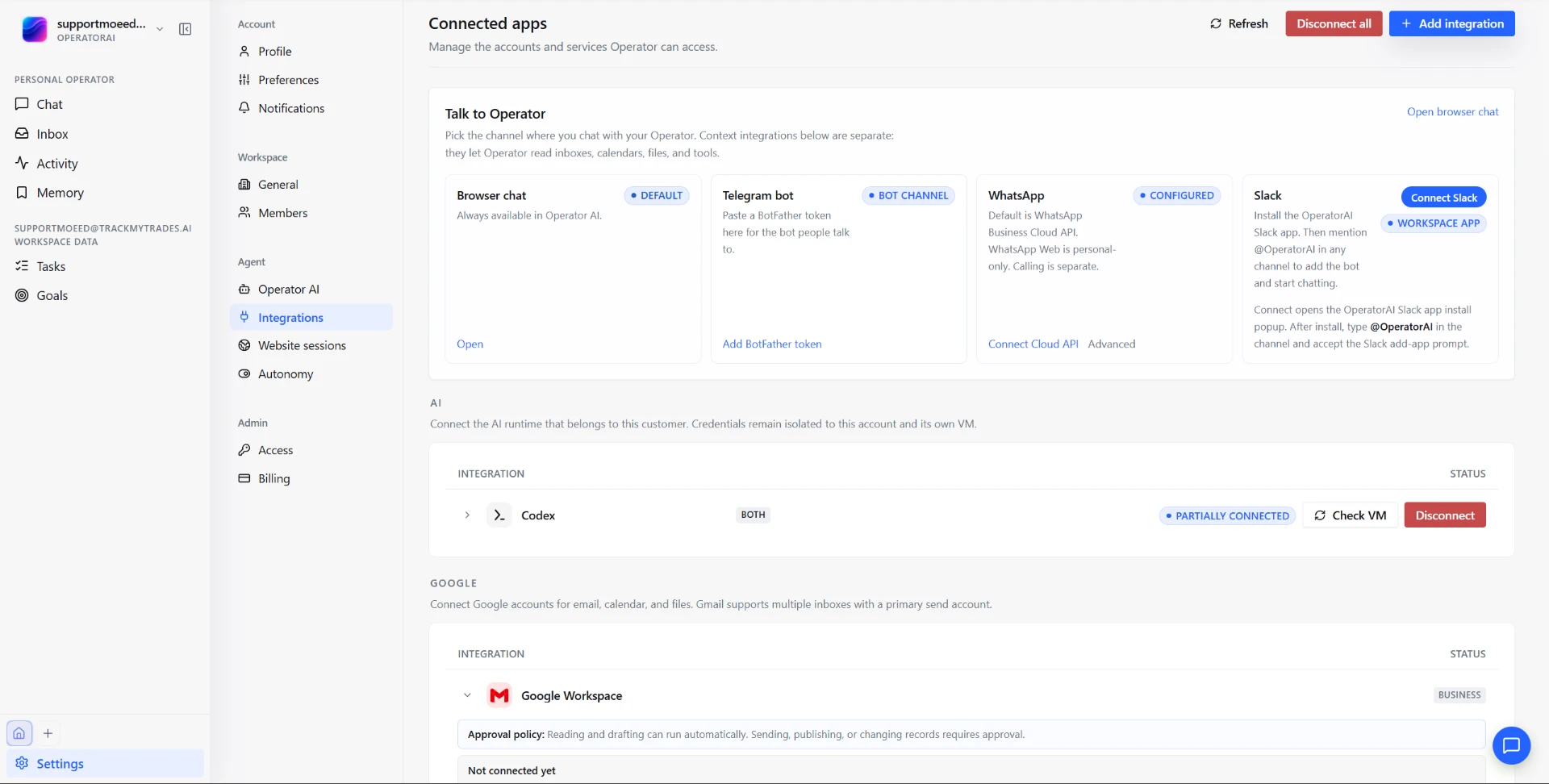1549x784 pixels.
Task: Click the CONFIGURED badge on WhatsApp
Action: [1177, 196]
